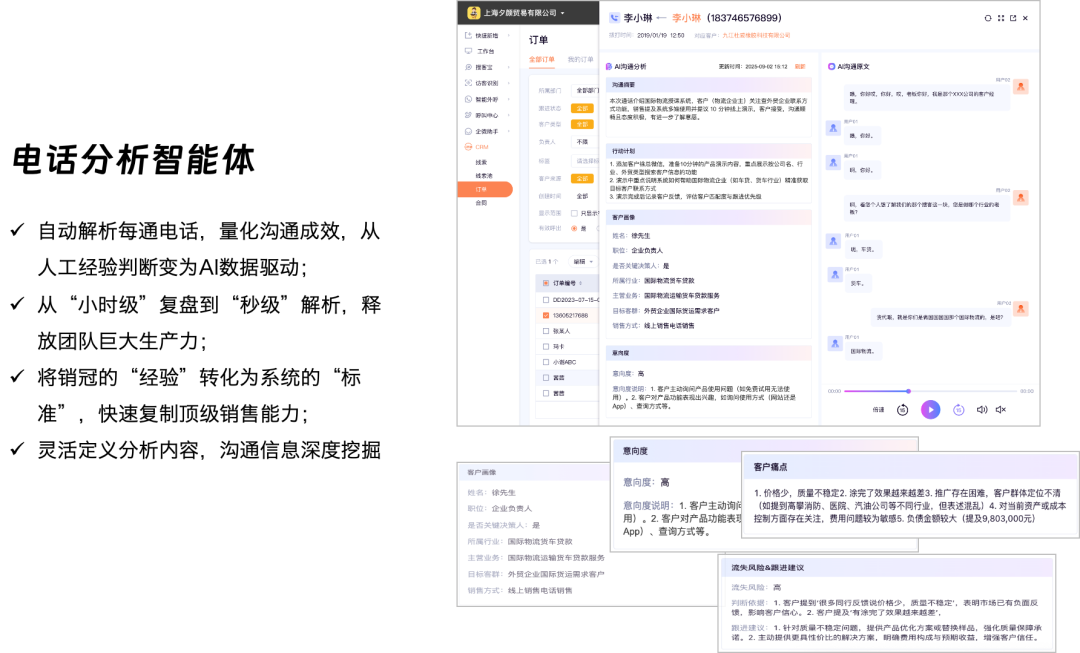Expand the 快捷新增 submenu chevron
Screen dimensions: 1080x653
tap(509, 35)
